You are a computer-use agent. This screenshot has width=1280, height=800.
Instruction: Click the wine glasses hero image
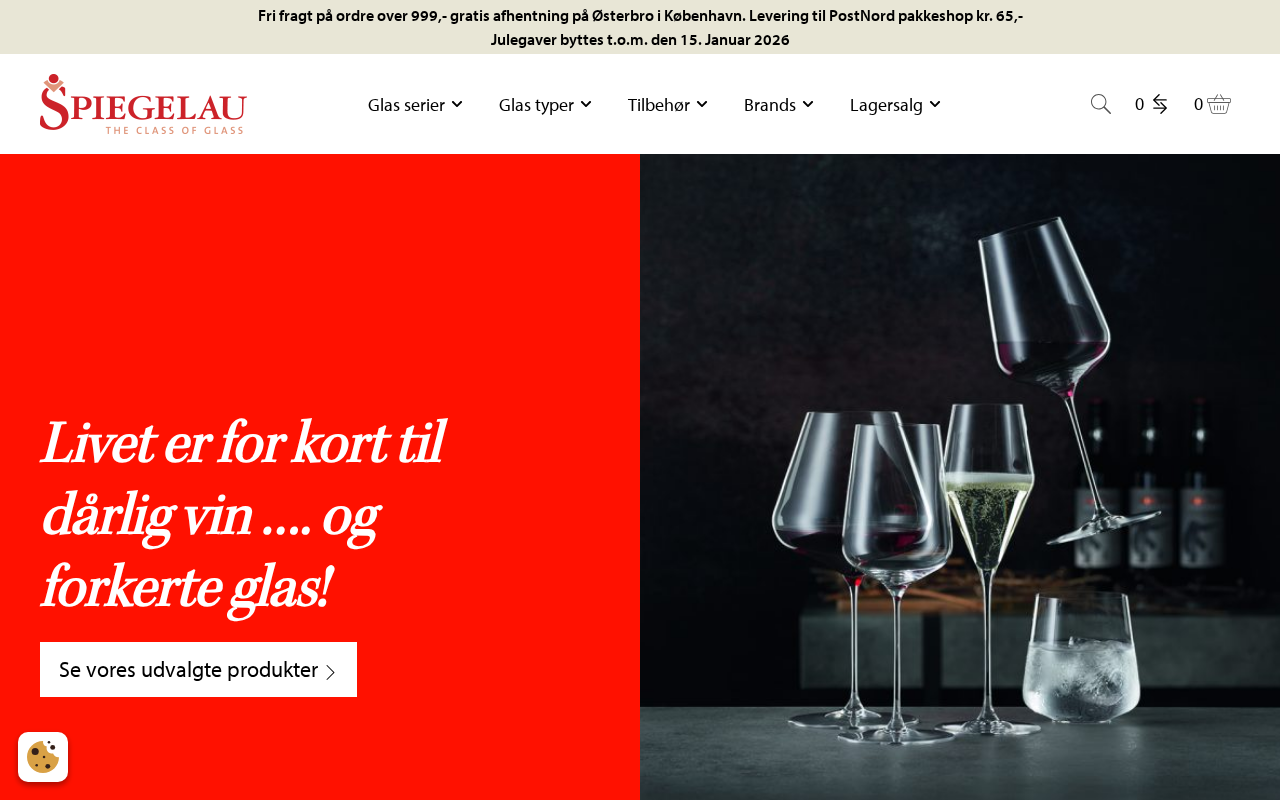point(960,477)
